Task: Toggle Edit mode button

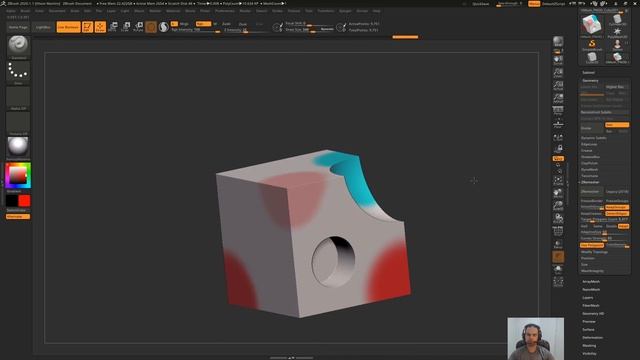Action: (x=87, y=27)
